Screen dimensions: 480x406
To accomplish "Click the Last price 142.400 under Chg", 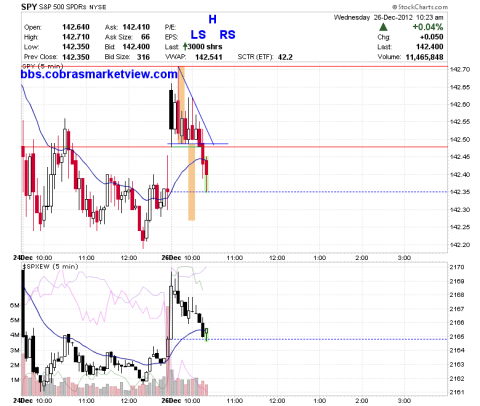I will (x=430, y=47).
